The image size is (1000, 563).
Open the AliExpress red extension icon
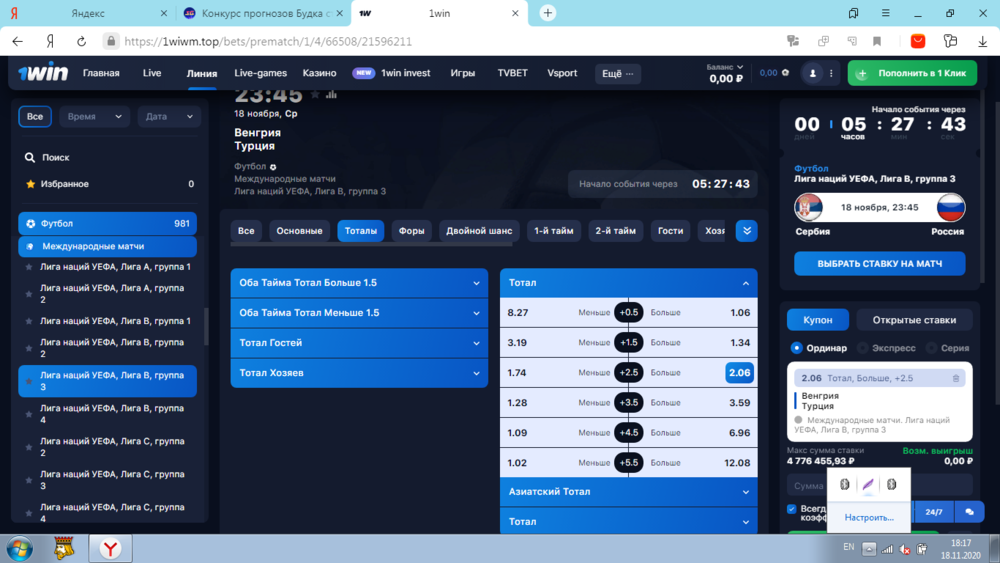pyautogui.click(x=918, y=41)
